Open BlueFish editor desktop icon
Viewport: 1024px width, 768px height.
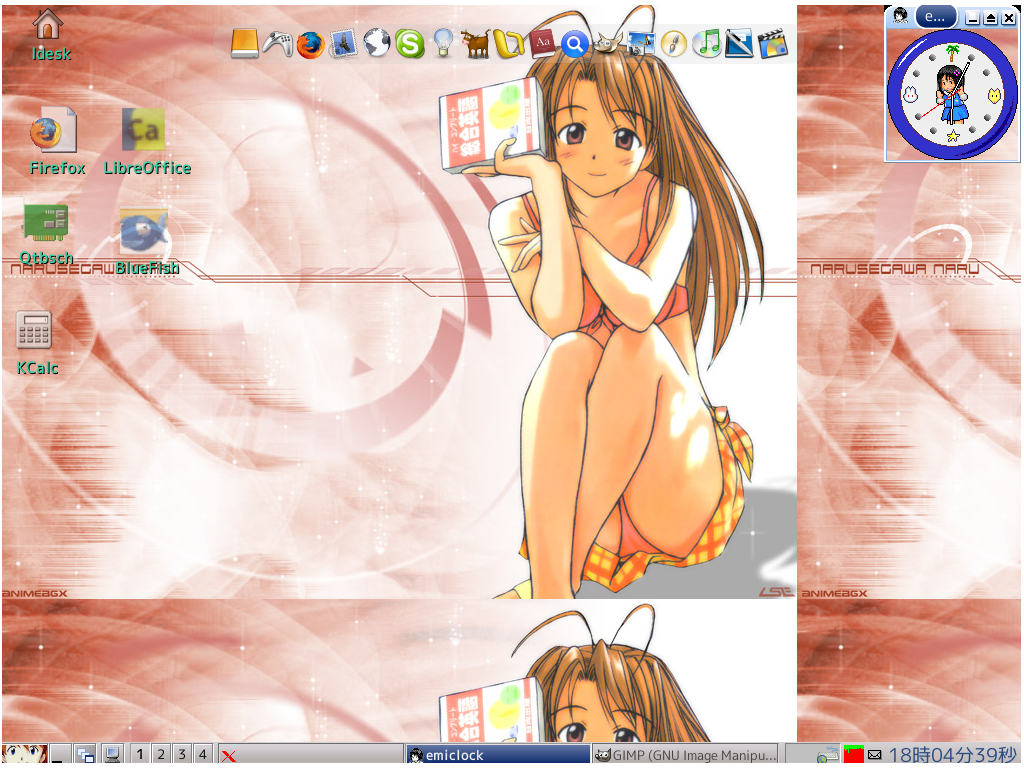click(x=143, y=232)
